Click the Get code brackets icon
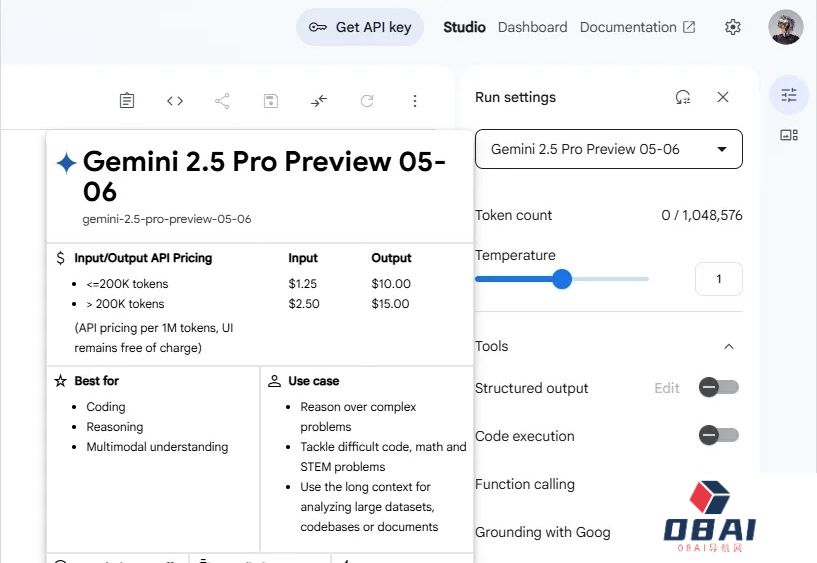 175,101
